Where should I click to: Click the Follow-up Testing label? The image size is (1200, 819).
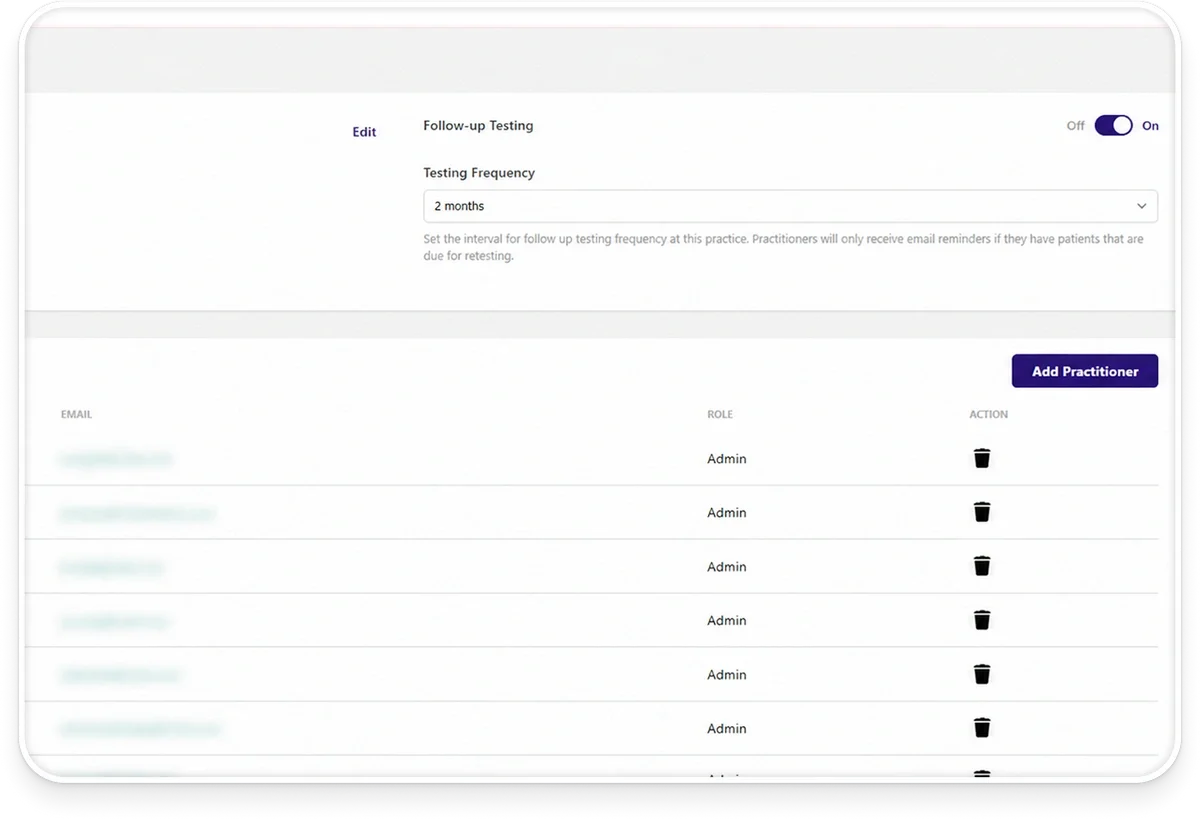(478, 126)
